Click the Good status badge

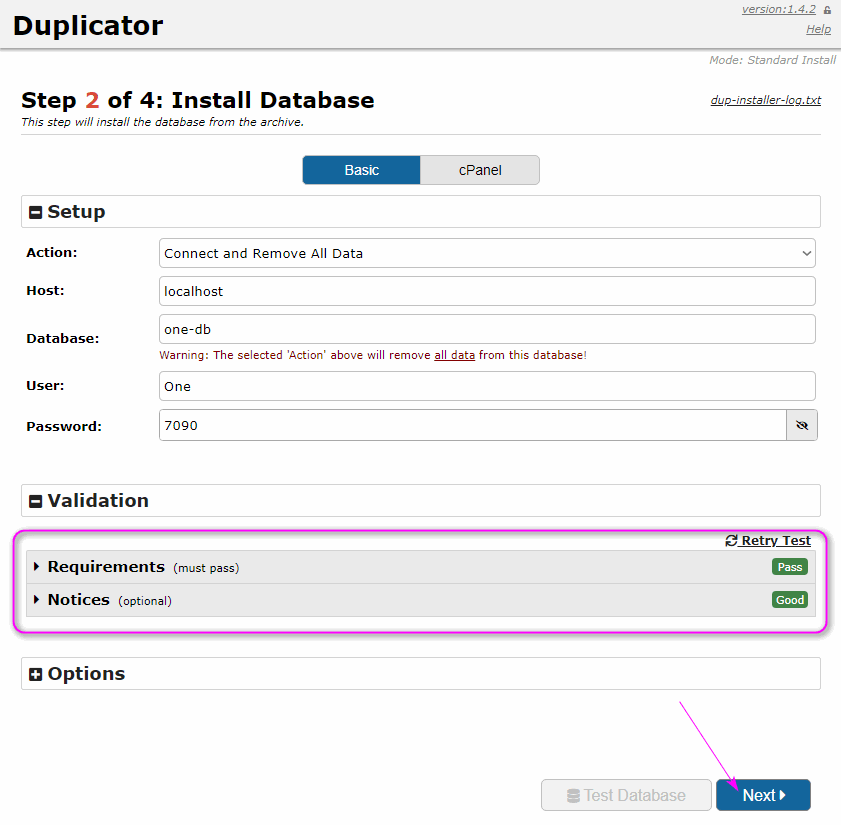point(790,600)
